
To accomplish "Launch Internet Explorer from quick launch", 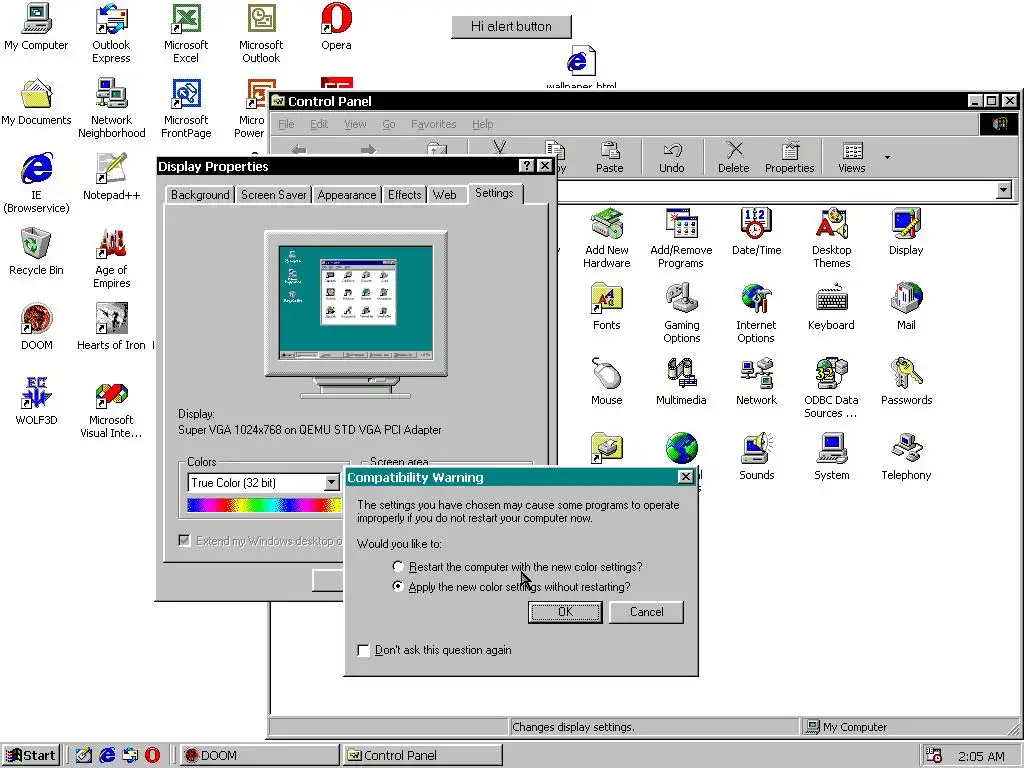I will point(107,755).
